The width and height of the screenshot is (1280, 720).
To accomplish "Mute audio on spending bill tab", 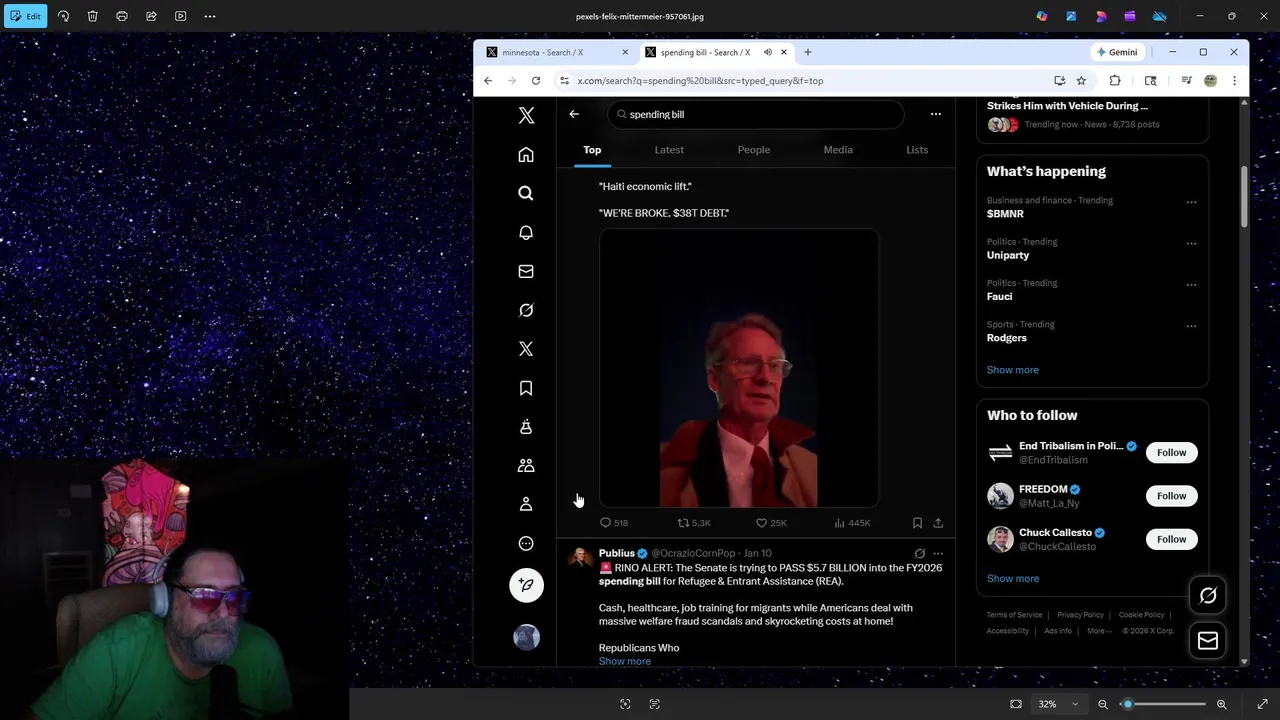I will (x=767, y=52).
